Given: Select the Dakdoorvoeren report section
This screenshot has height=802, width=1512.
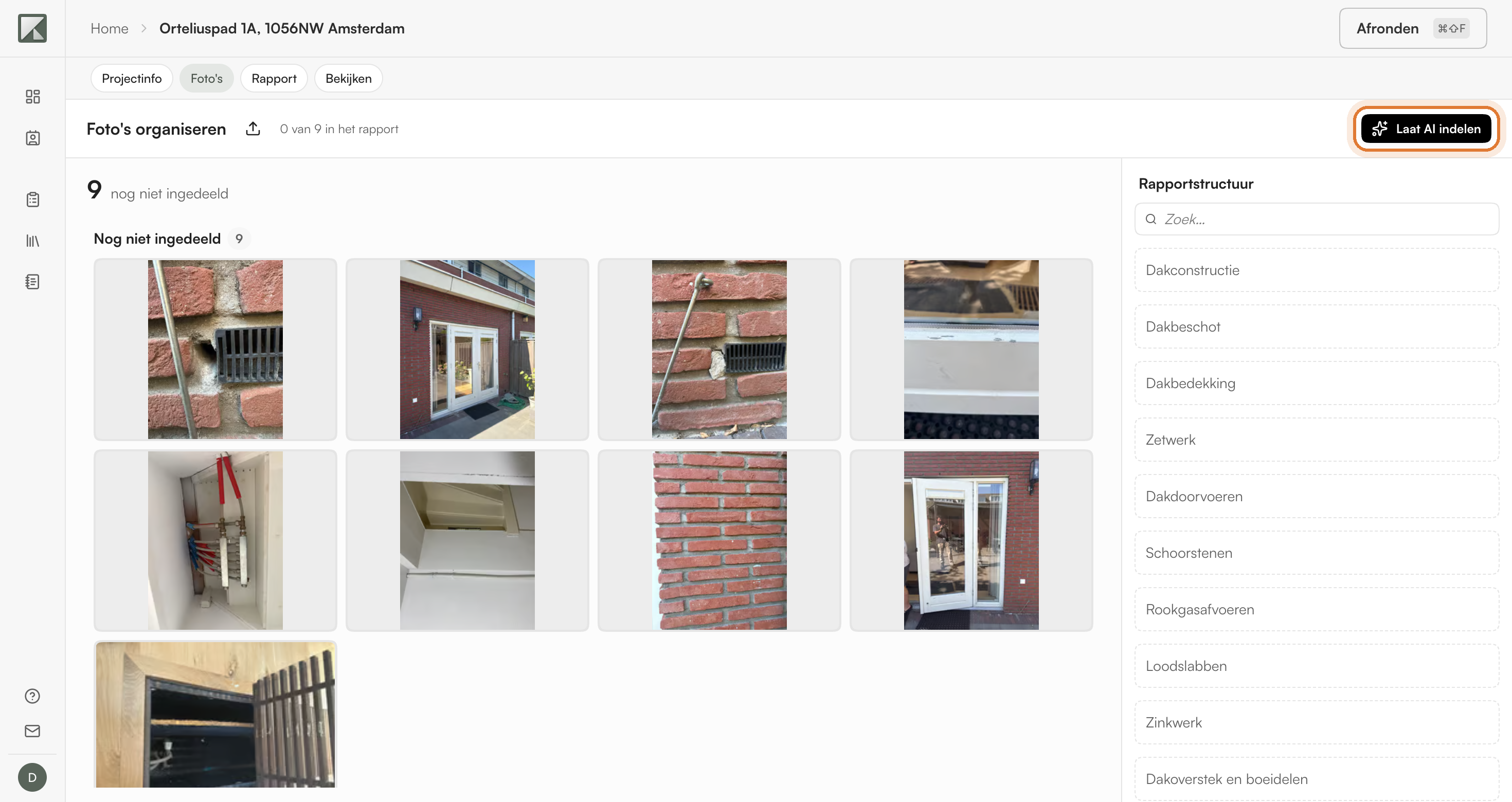Looking at the screenshot, I should tap(1317, 496).
